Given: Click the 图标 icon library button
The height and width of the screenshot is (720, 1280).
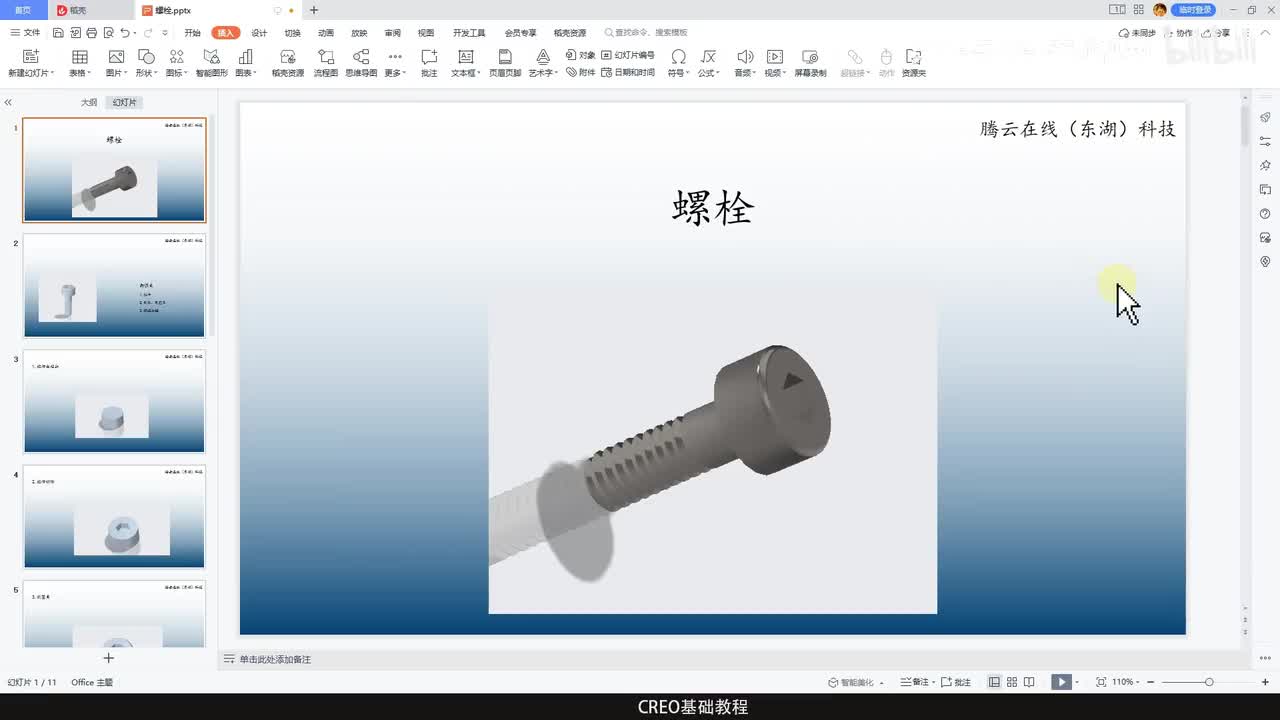Looking at the screenshot, I should point(177,58).
